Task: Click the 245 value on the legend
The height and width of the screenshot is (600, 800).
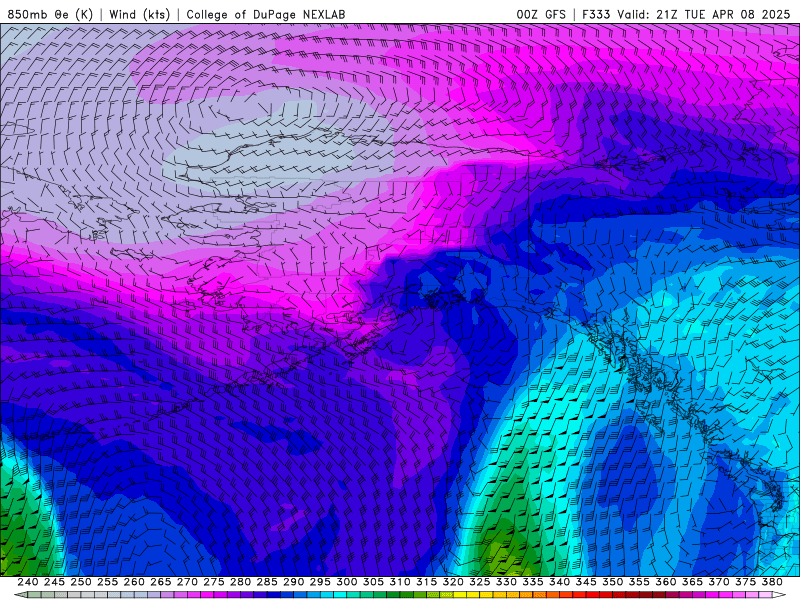Action: (54, 582)
